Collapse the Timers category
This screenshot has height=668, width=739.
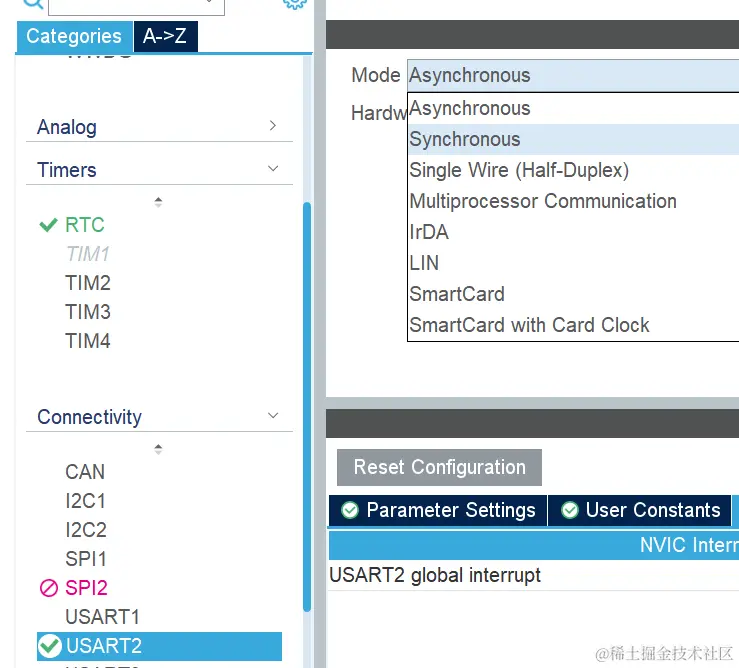click(x=159, y=170)
